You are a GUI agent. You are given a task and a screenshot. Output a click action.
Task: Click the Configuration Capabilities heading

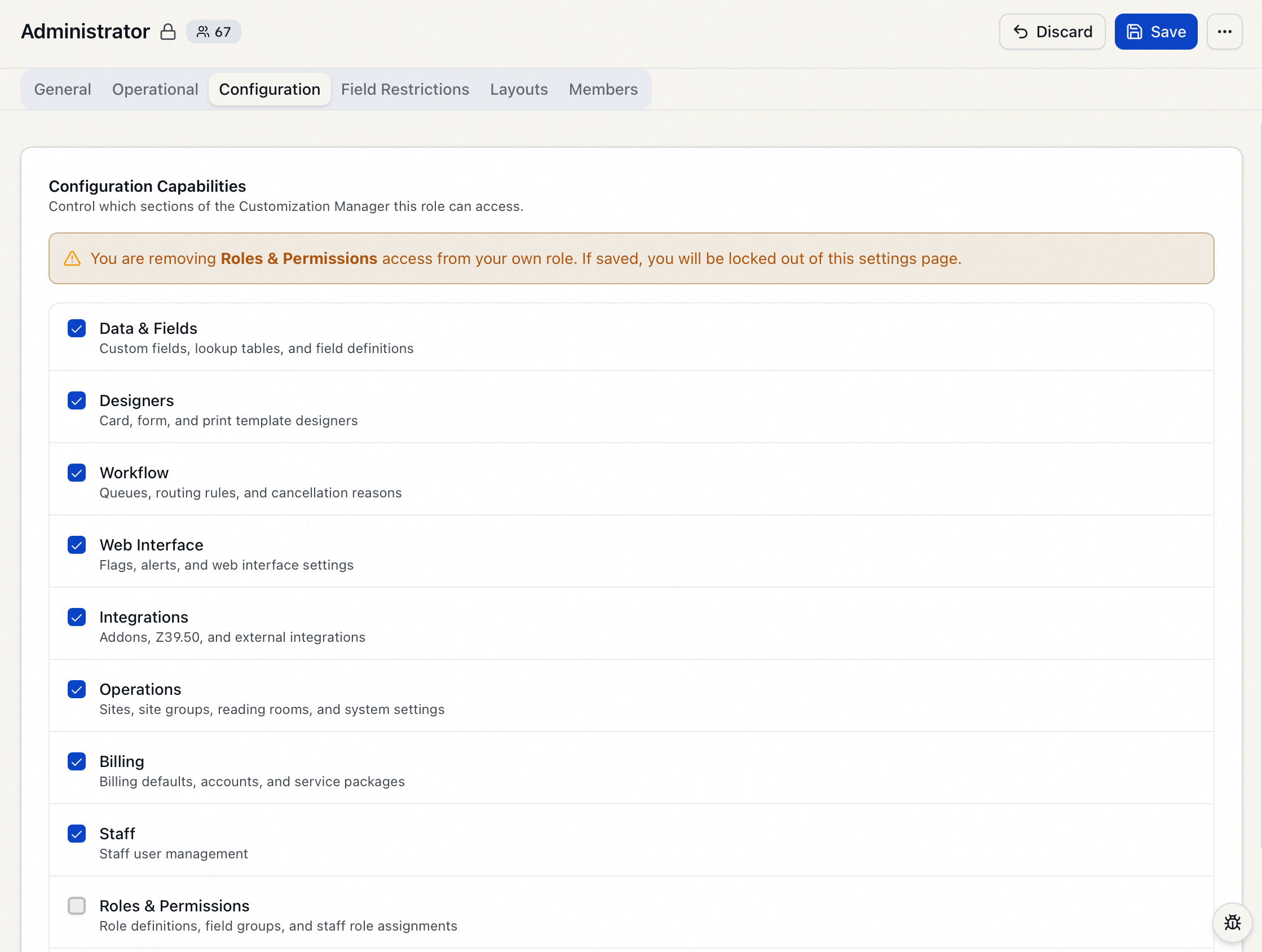tap(147, 186)
